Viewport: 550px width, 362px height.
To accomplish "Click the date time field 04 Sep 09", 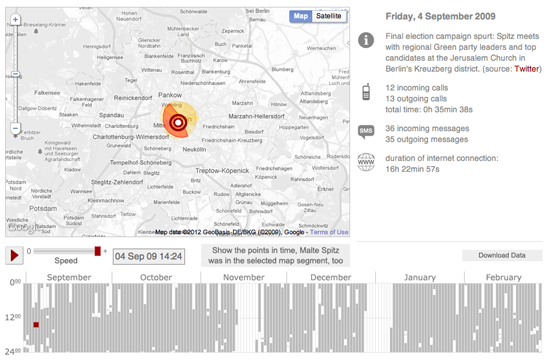I will (149, 256).
